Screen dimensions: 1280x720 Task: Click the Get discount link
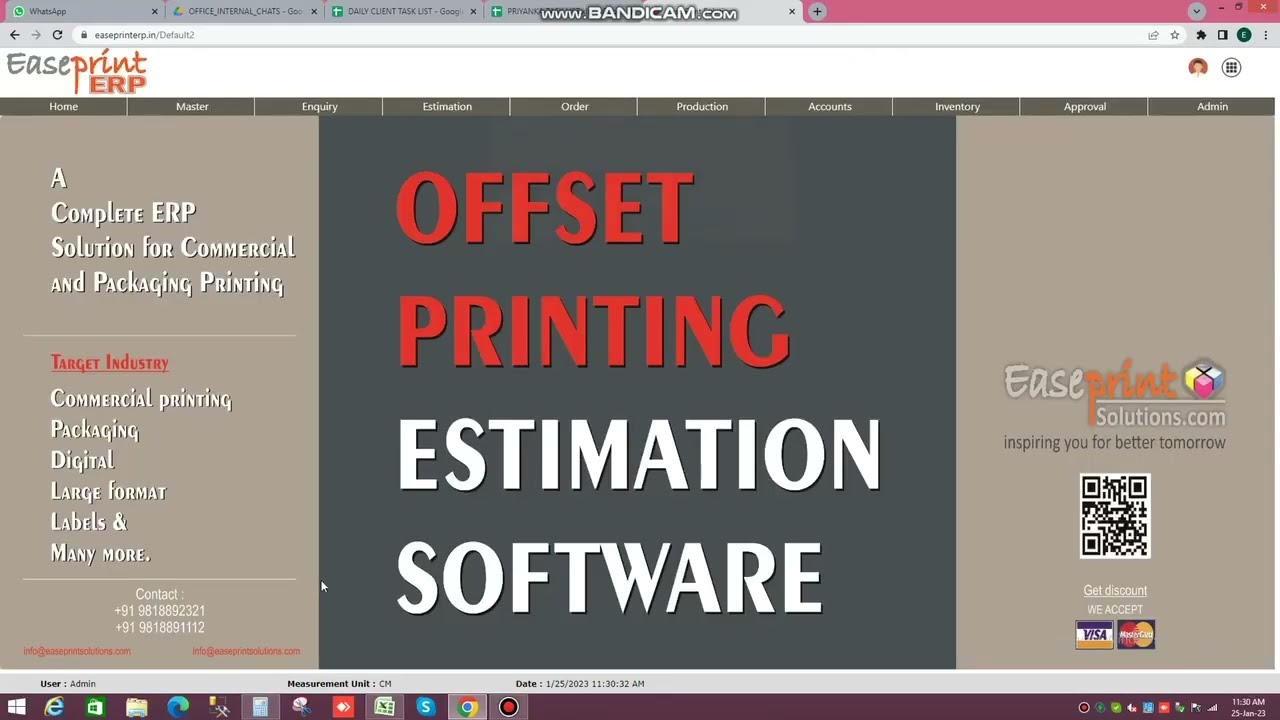click(x=1115, y=590)
